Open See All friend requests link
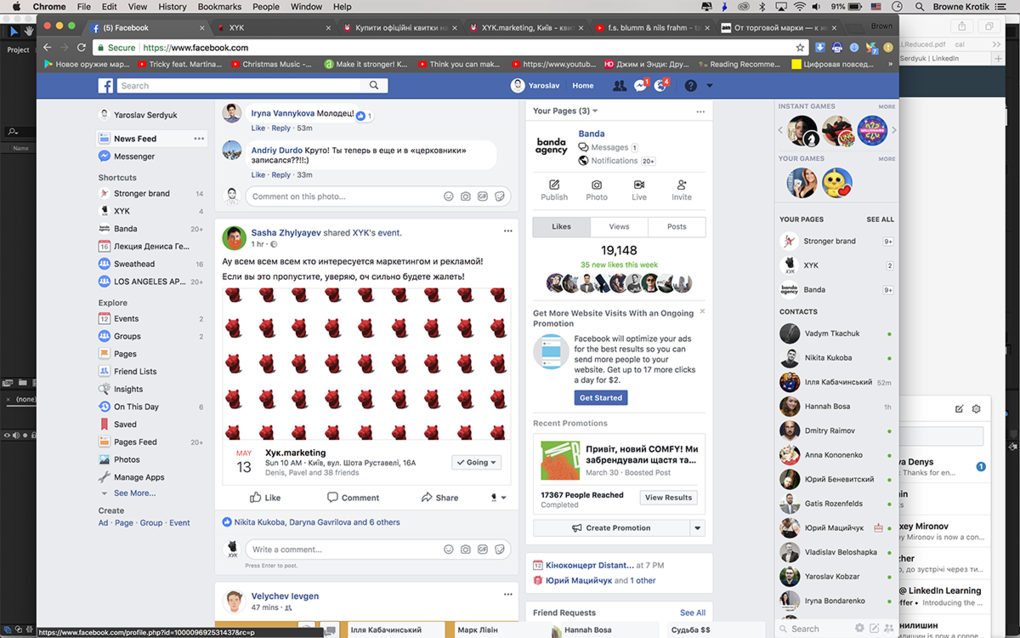1020x638 pixels. [x=692, y=613]
